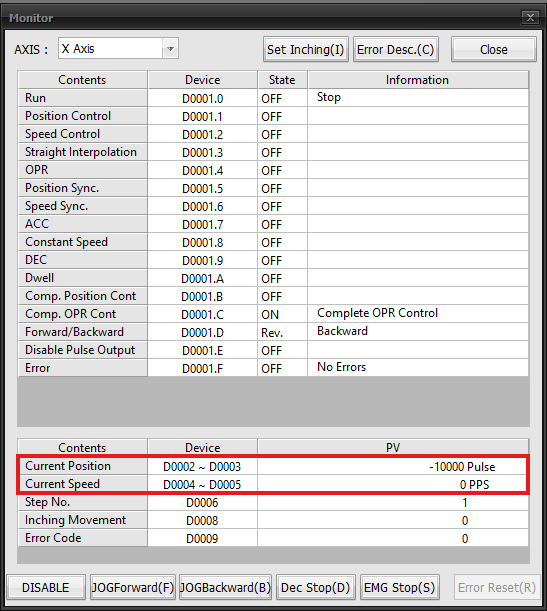Select Comp. Position Cont row label
The width and height of the screenshot is (547, 611).
tap(83, 296)
